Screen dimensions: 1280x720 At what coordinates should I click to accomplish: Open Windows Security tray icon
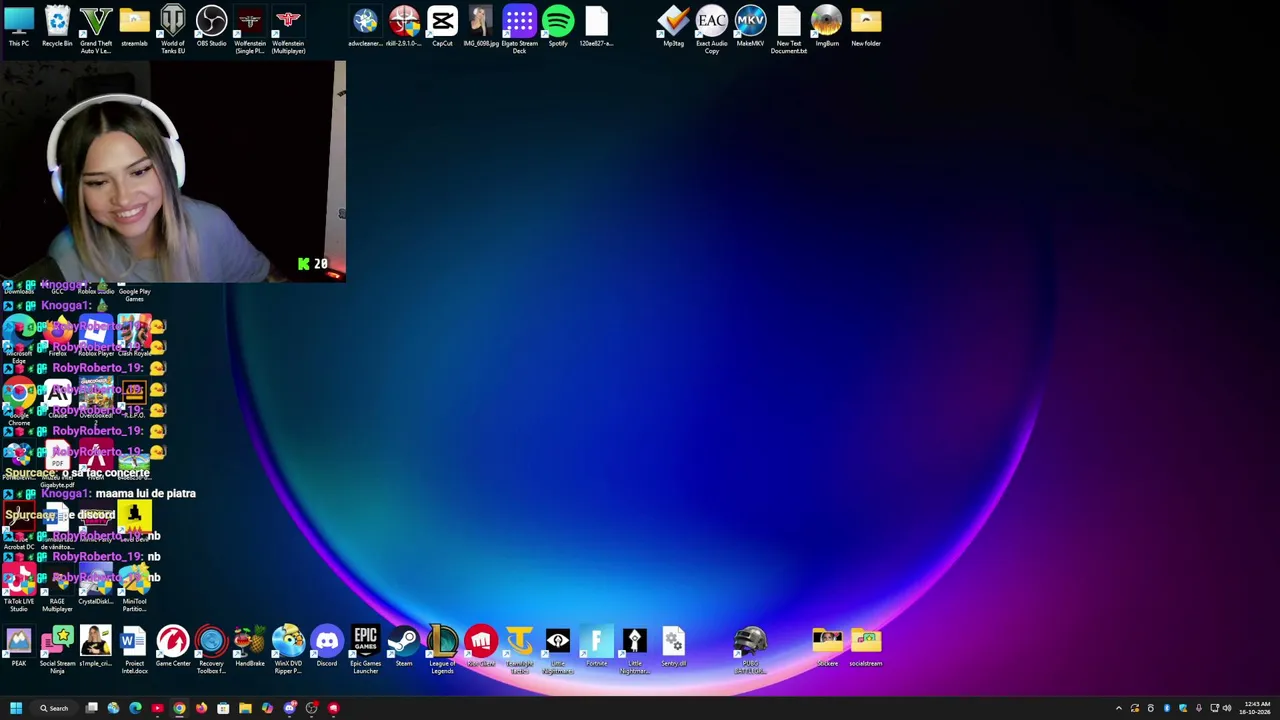click(1183, 708)
